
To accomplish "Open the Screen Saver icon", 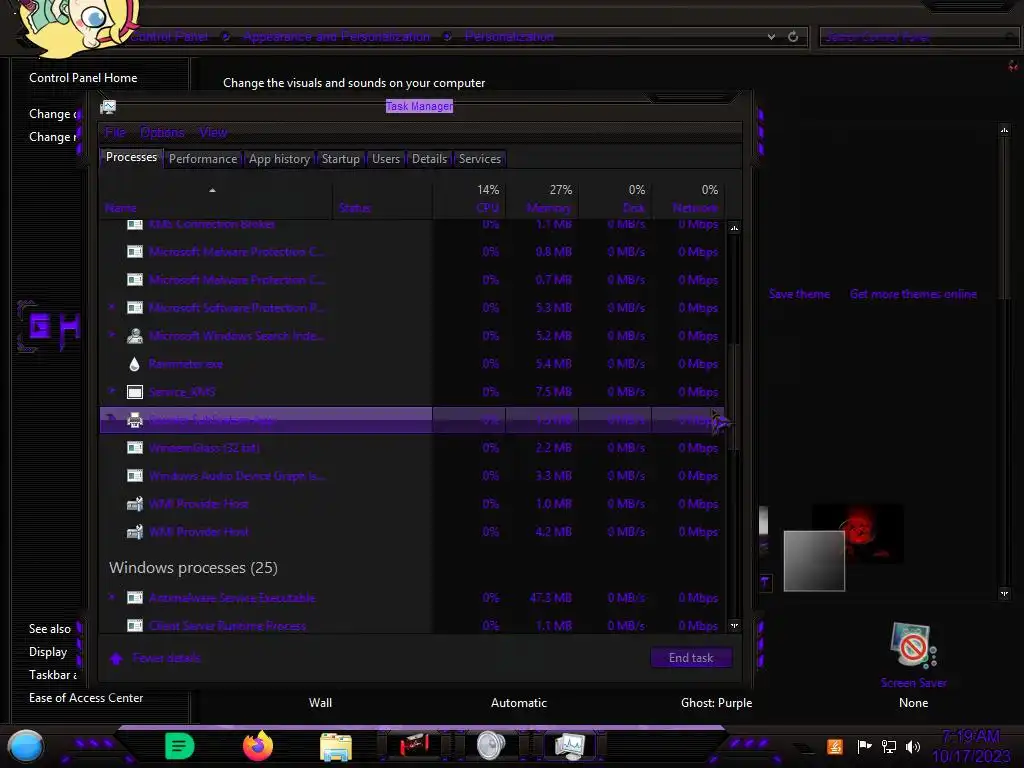I will pos(913,645).
